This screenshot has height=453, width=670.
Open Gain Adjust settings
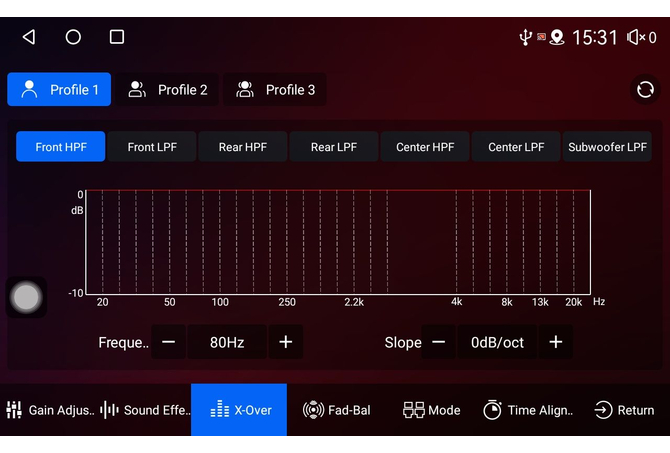[x=50, y=410]
